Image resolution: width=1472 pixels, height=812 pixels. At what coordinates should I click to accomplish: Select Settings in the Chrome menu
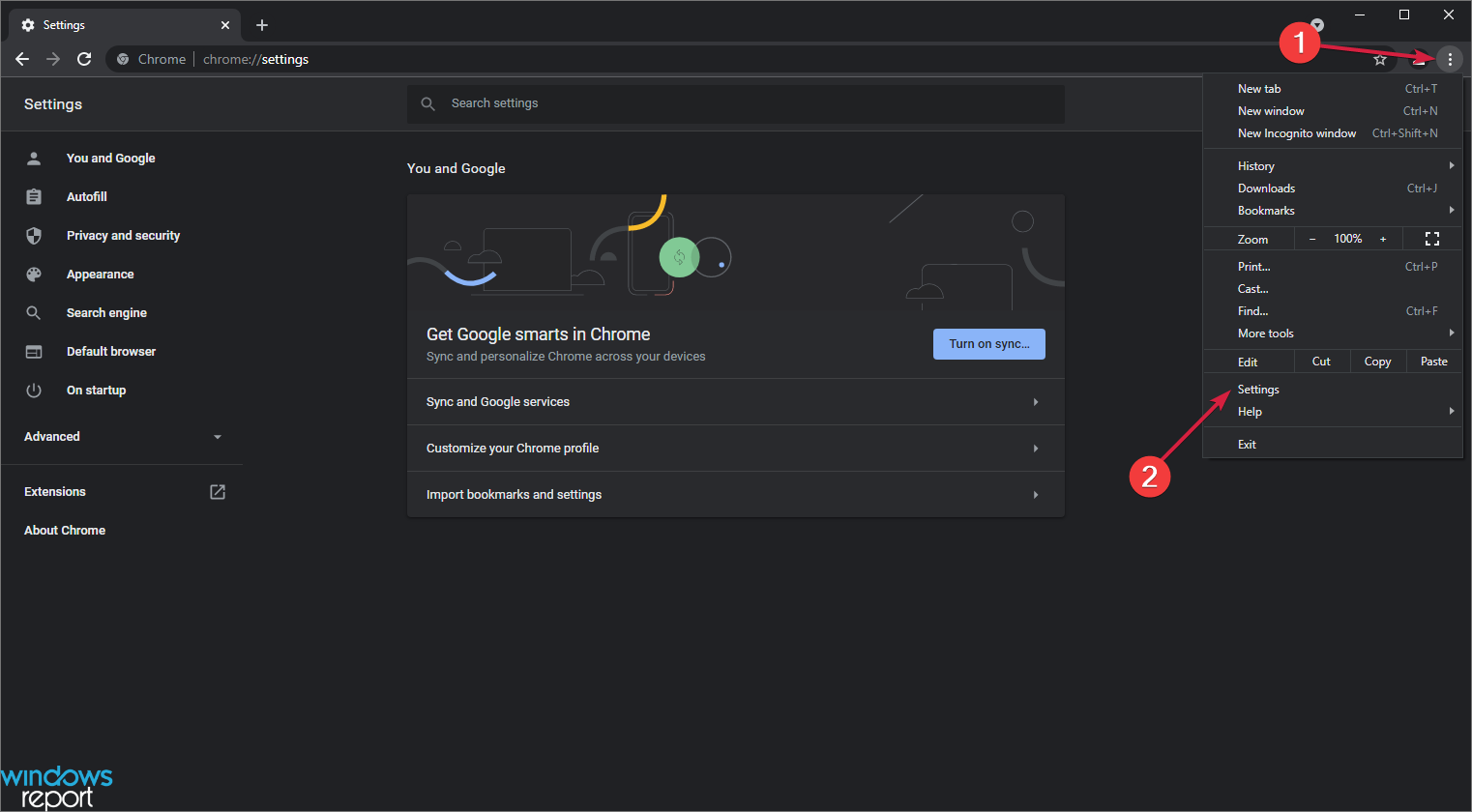point(1333,390)
